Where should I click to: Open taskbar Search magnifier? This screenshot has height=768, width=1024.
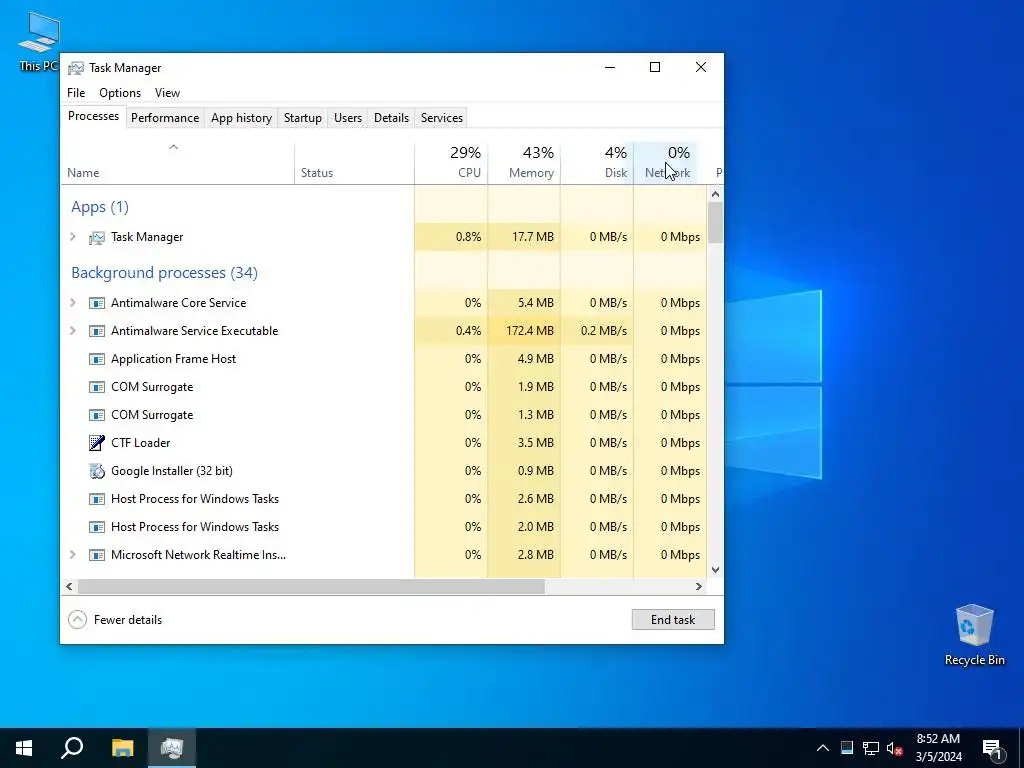pos(72,748)
